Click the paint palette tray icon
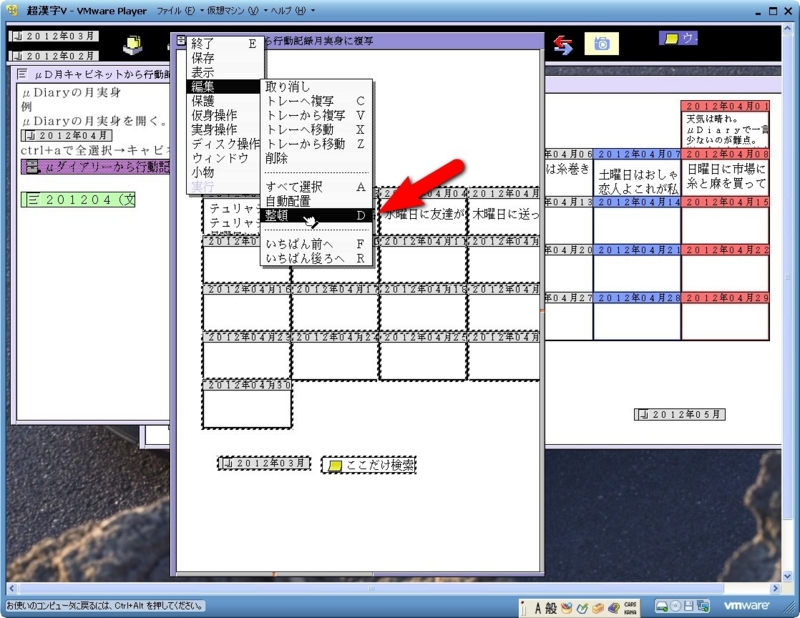Image resolution: width=800 pixels, height=618 pixels. click(566, 608)
